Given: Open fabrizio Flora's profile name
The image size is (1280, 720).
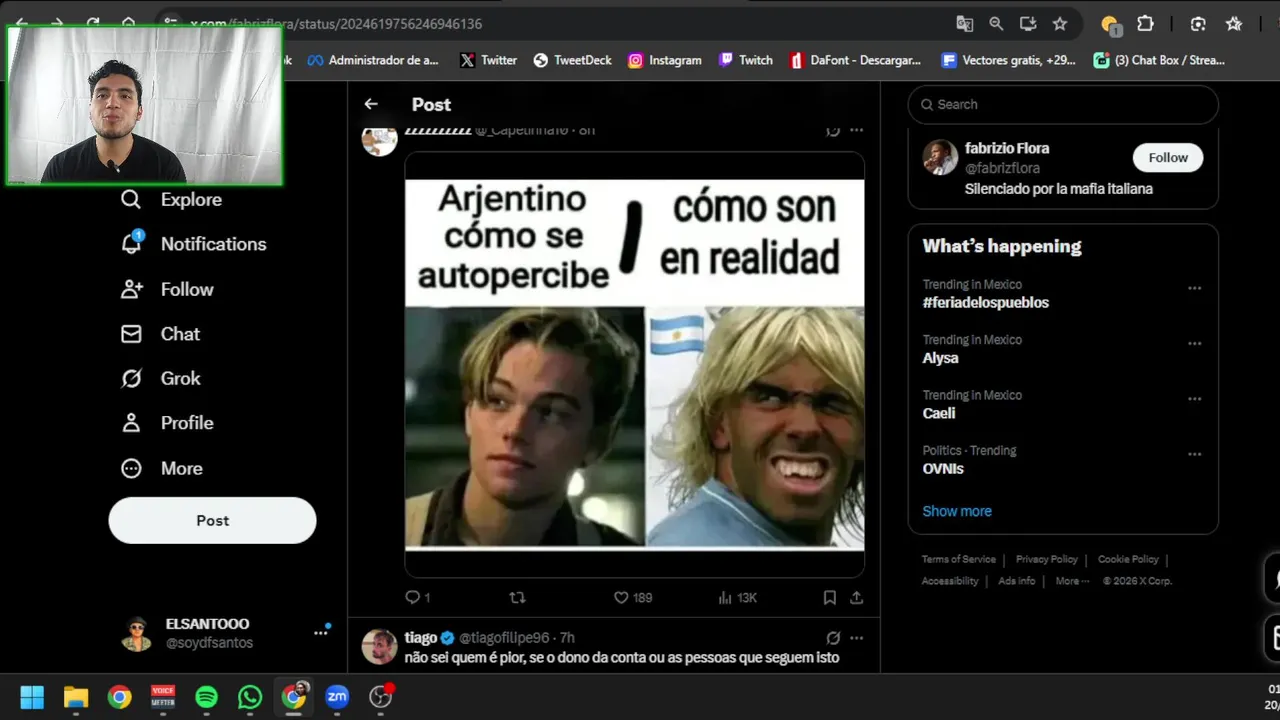Looking at the screenshot, I should (x=1007, y=148).
